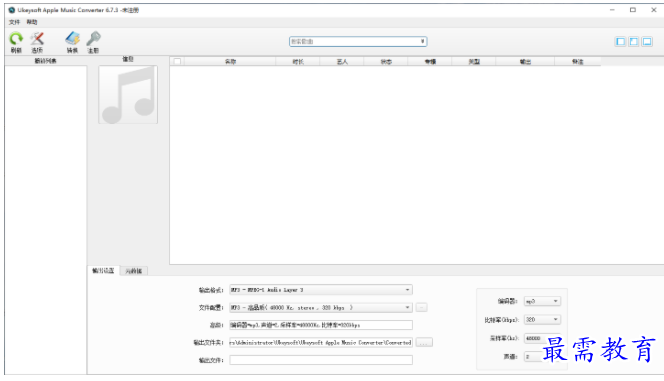The width and height of the screenshot is (664, 381).
Task: Click the Ukeysoft app logo in title bar
Action: (12, 10)
